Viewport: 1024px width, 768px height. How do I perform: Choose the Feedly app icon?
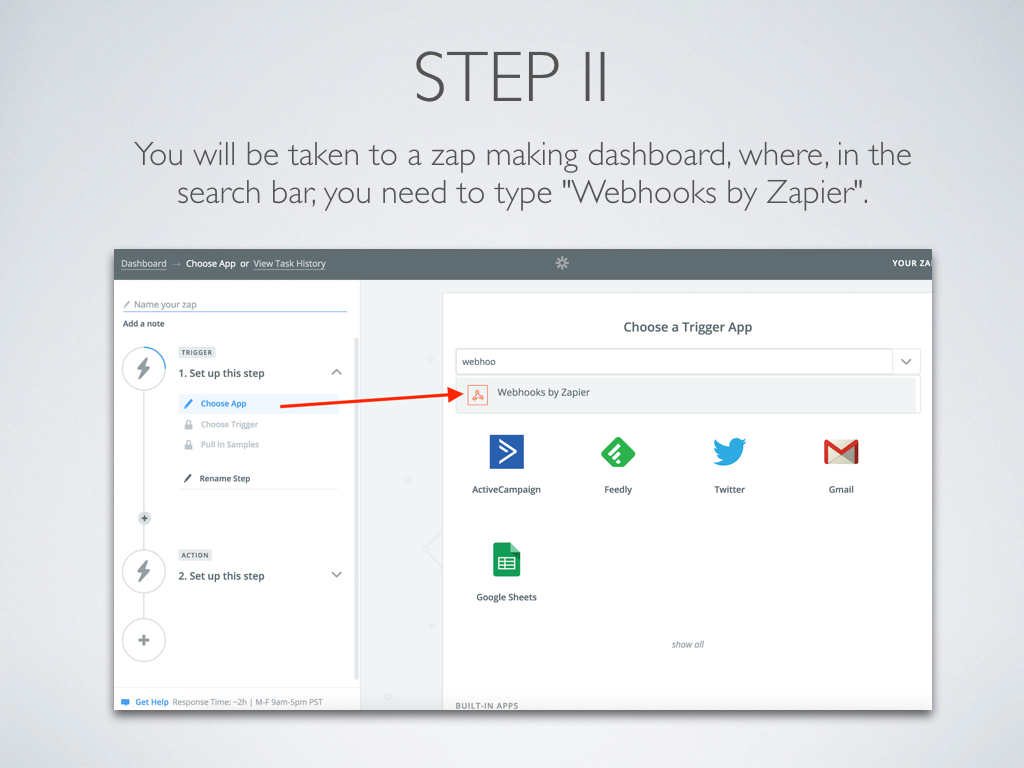618,452
